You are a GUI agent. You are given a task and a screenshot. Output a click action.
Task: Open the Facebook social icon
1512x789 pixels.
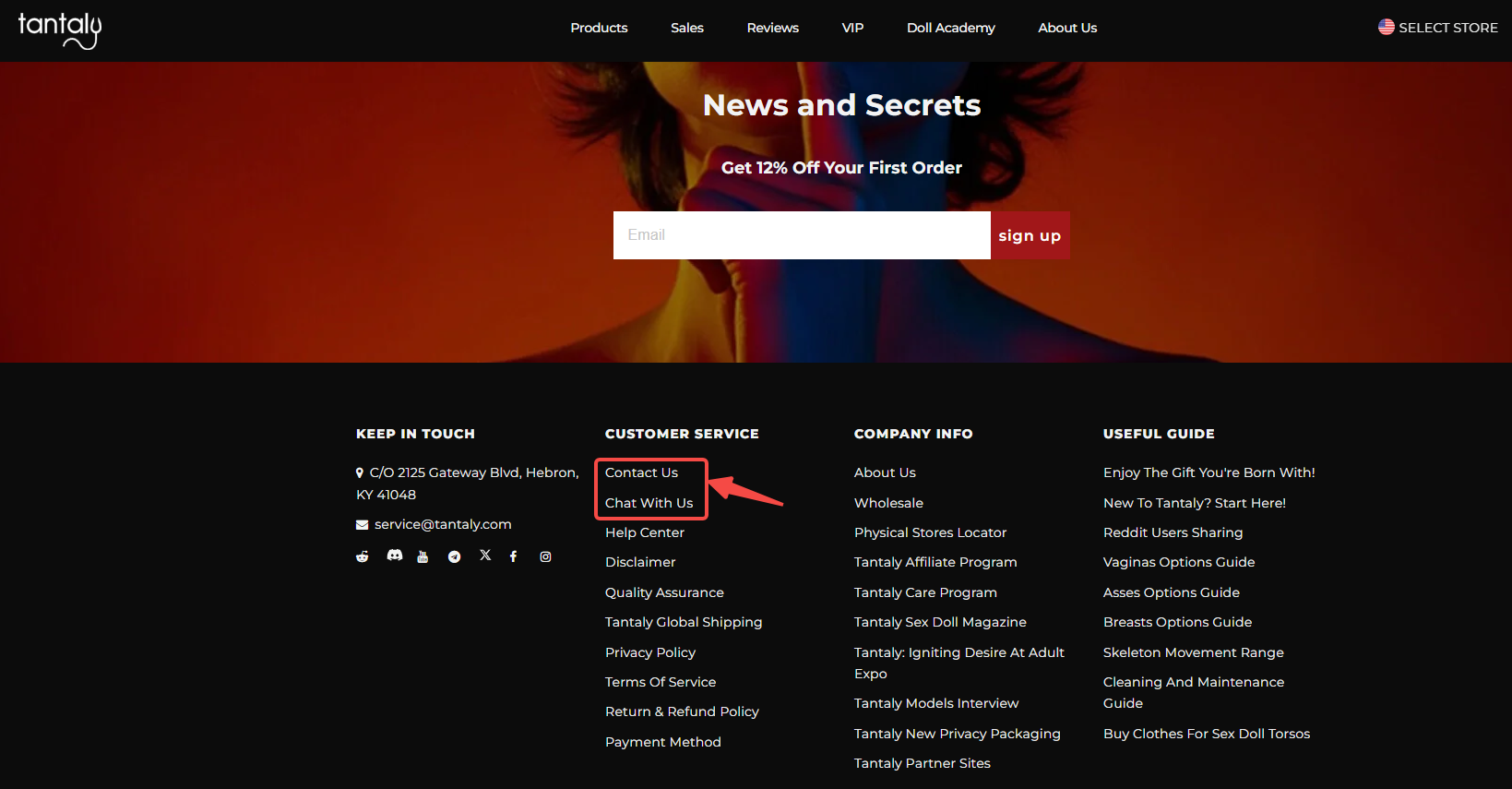tap(514, 556)
